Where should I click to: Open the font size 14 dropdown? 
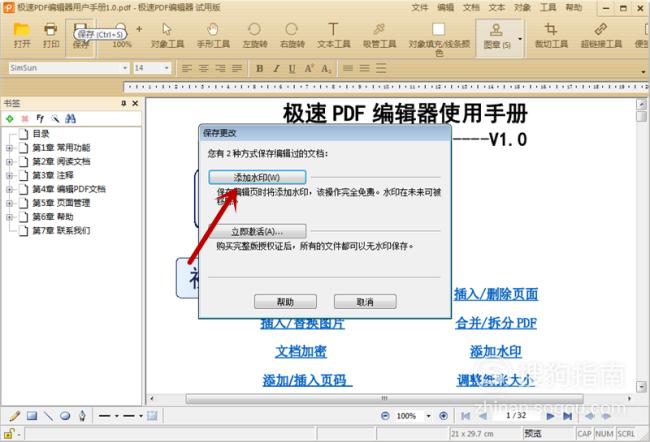click(167, 68)
